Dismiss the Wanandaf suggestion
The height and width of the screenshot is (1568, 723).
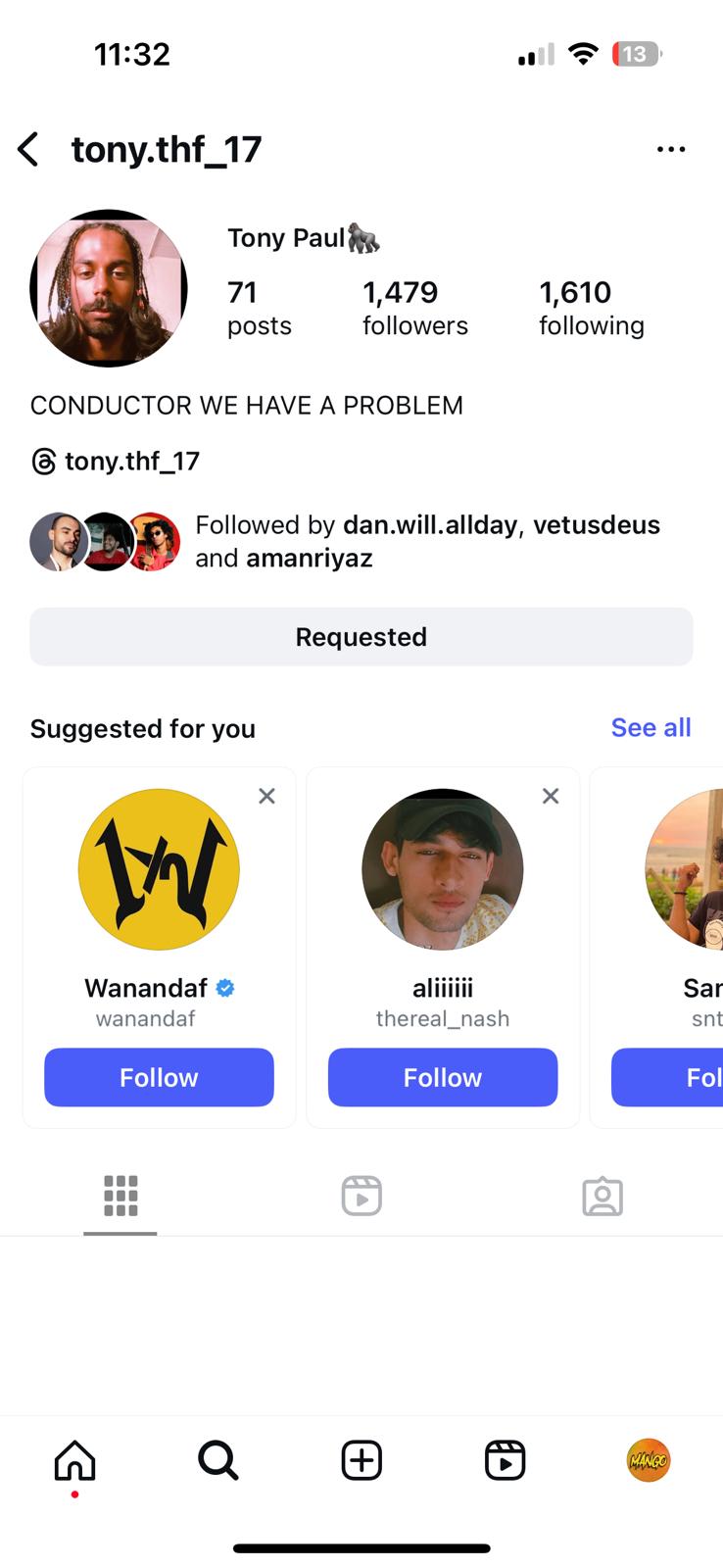[266, 796]
